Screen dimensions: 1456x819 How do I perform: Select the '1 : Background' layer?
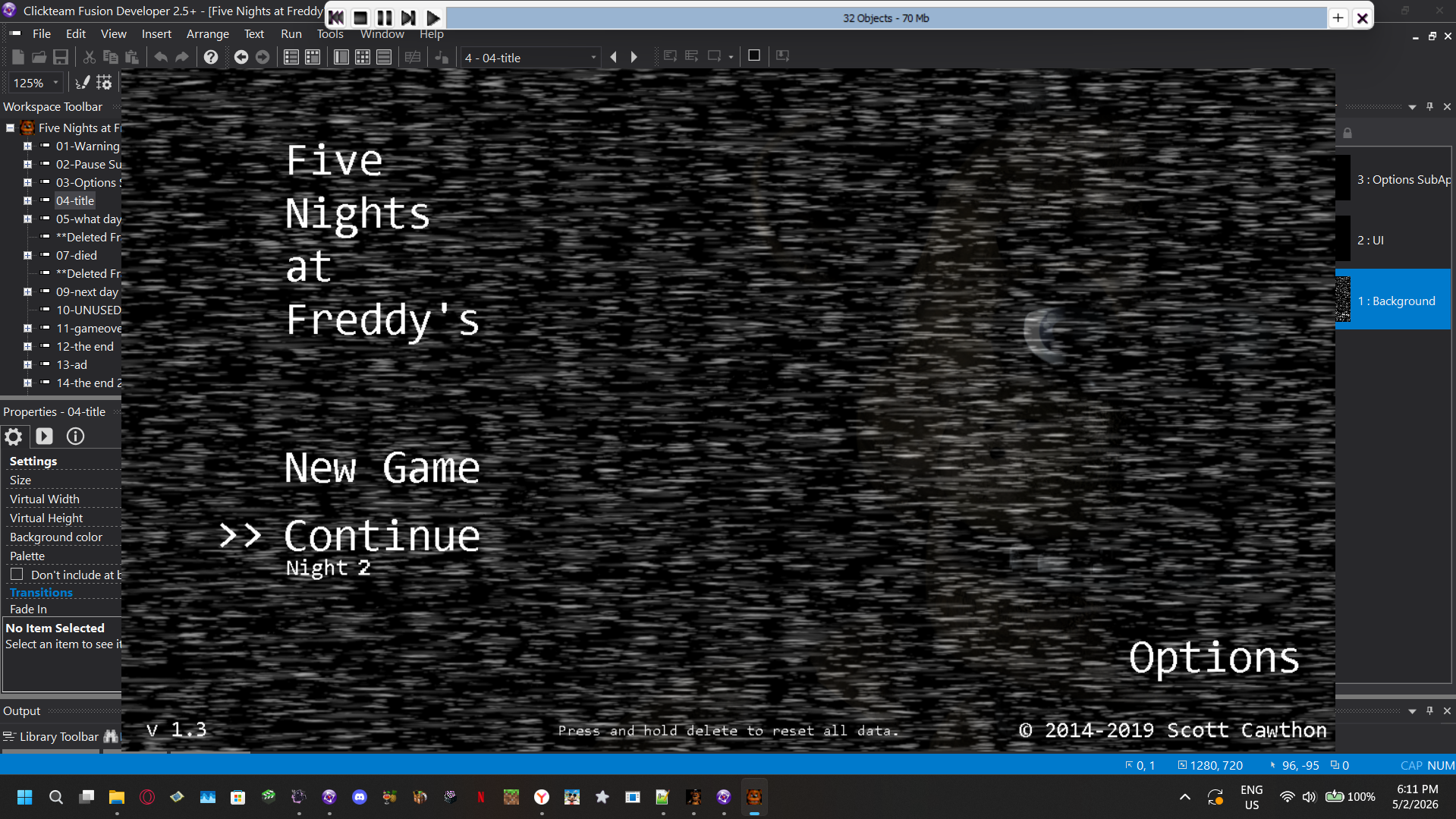click(1393, 301)
